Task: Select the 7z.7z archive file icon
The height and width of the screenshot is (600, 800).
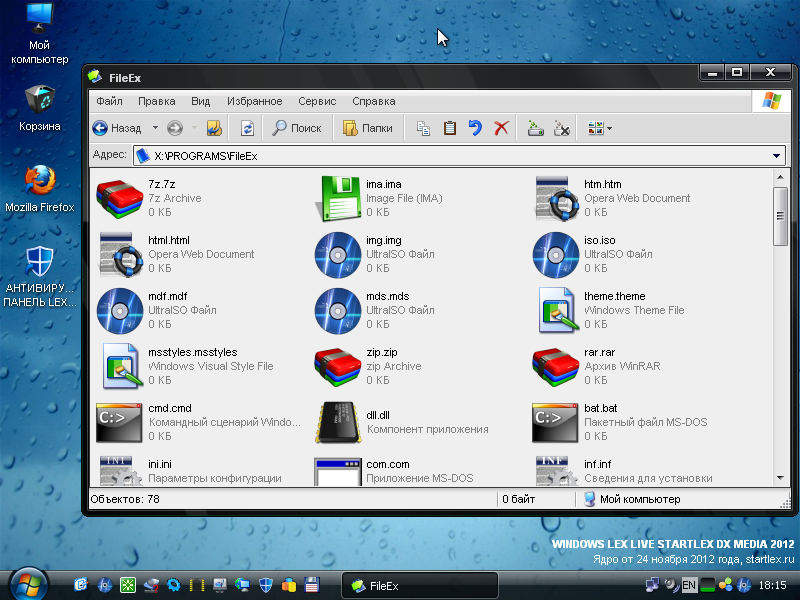Action: click(x=119, y=198)
